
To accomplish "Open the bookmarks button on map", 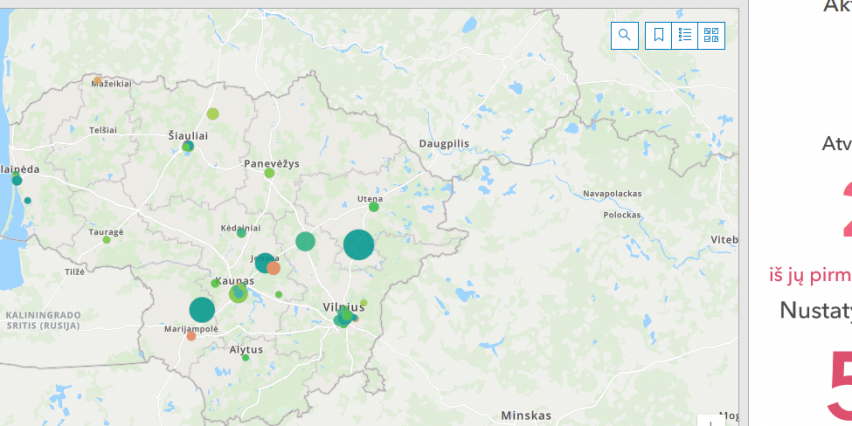I will [x=659, y=36].
